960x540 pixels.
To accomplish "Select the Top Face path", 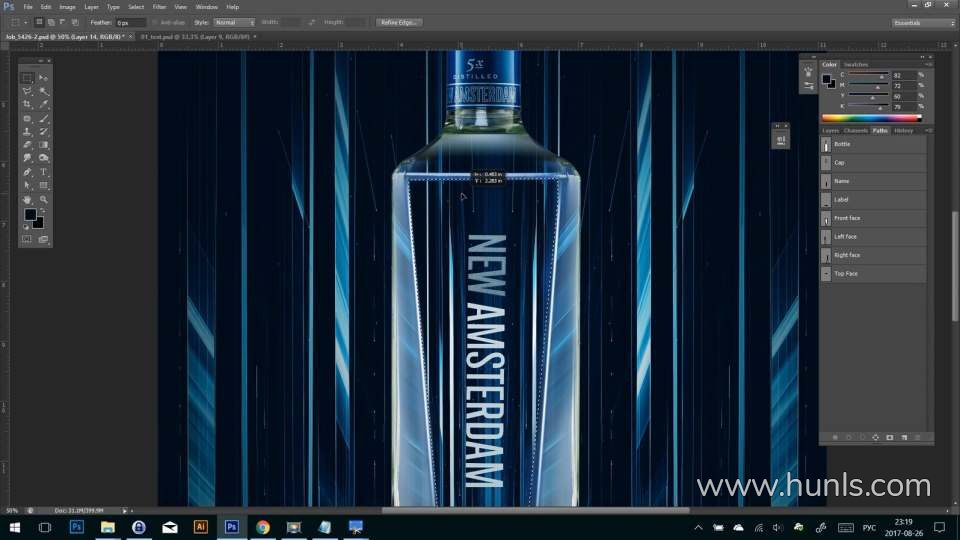I will coord(873,274).
